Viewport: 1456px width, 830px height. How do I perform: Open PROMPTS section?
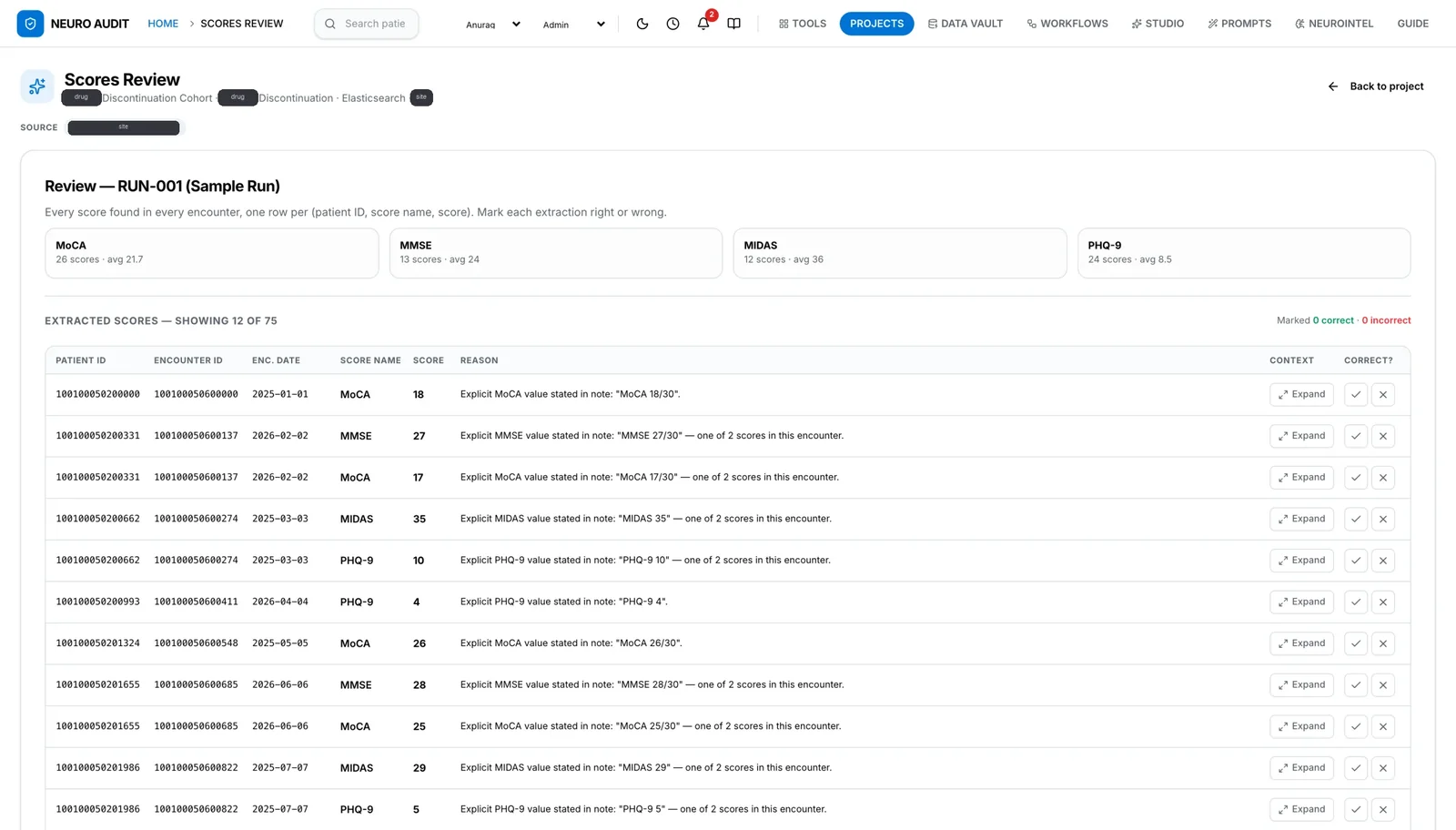click(x=1239, y=24)
